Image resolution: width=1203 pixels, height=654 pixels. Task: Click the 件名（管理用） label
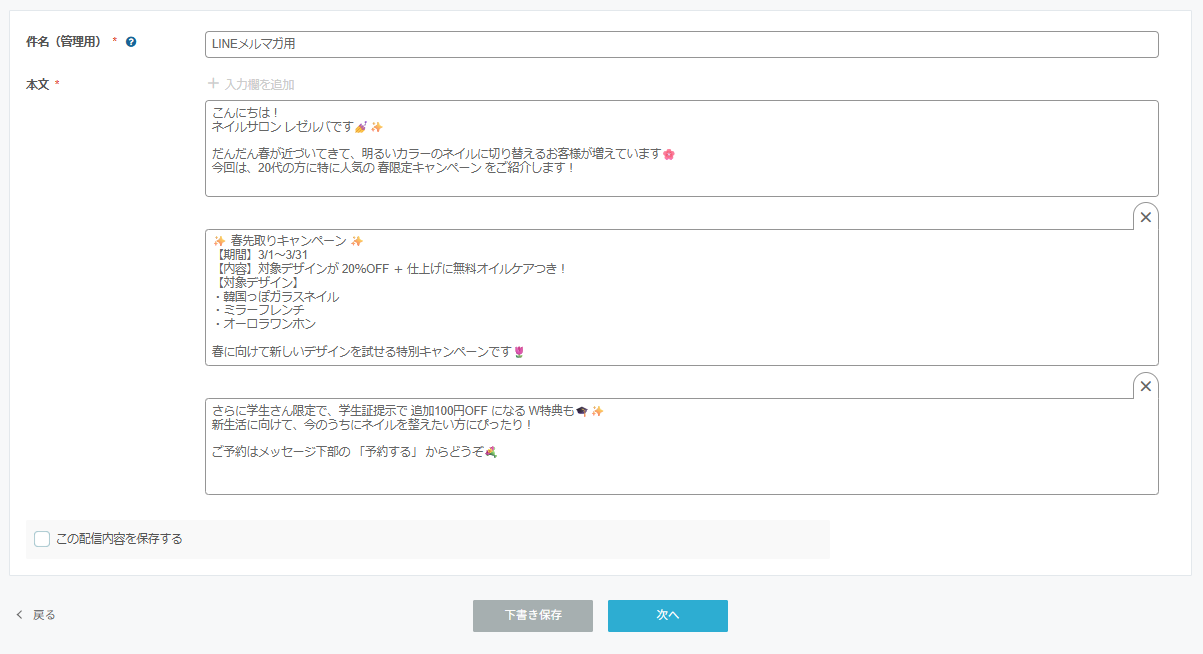[65, 42]
